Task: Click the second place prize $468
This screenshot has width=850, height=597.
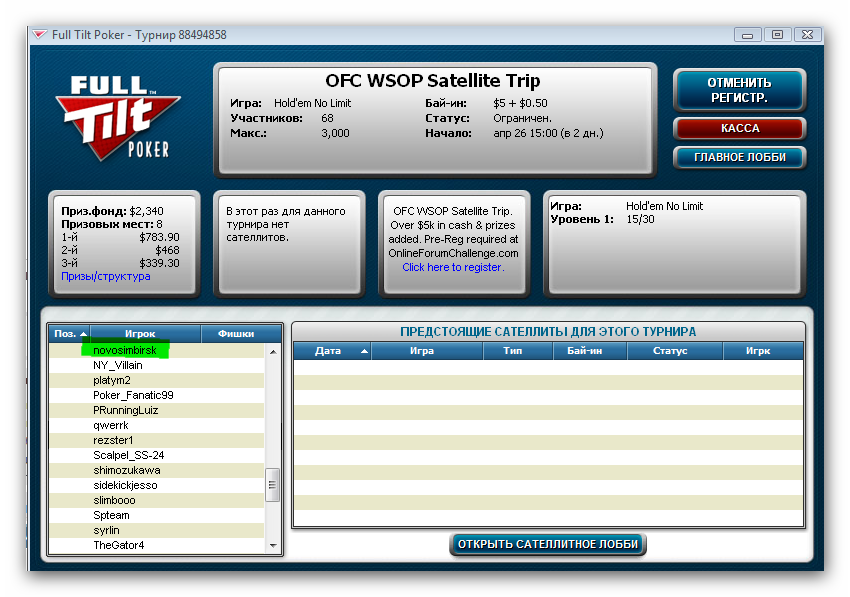Action: click(x=168, y=250)
